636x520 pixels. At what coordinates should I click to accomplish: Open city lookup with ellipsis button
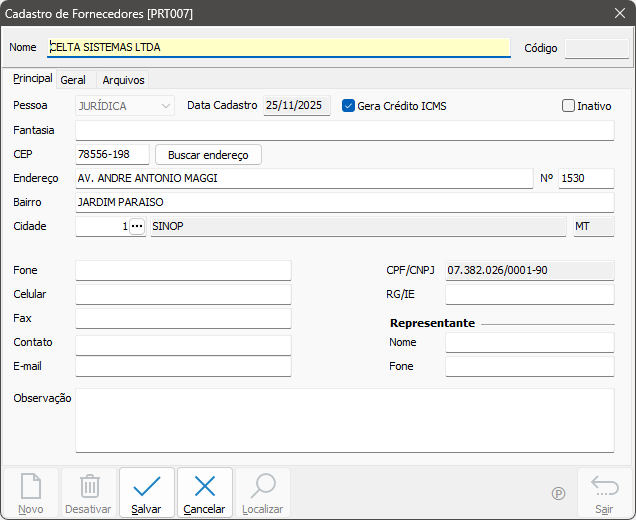(x=137, y=227)
